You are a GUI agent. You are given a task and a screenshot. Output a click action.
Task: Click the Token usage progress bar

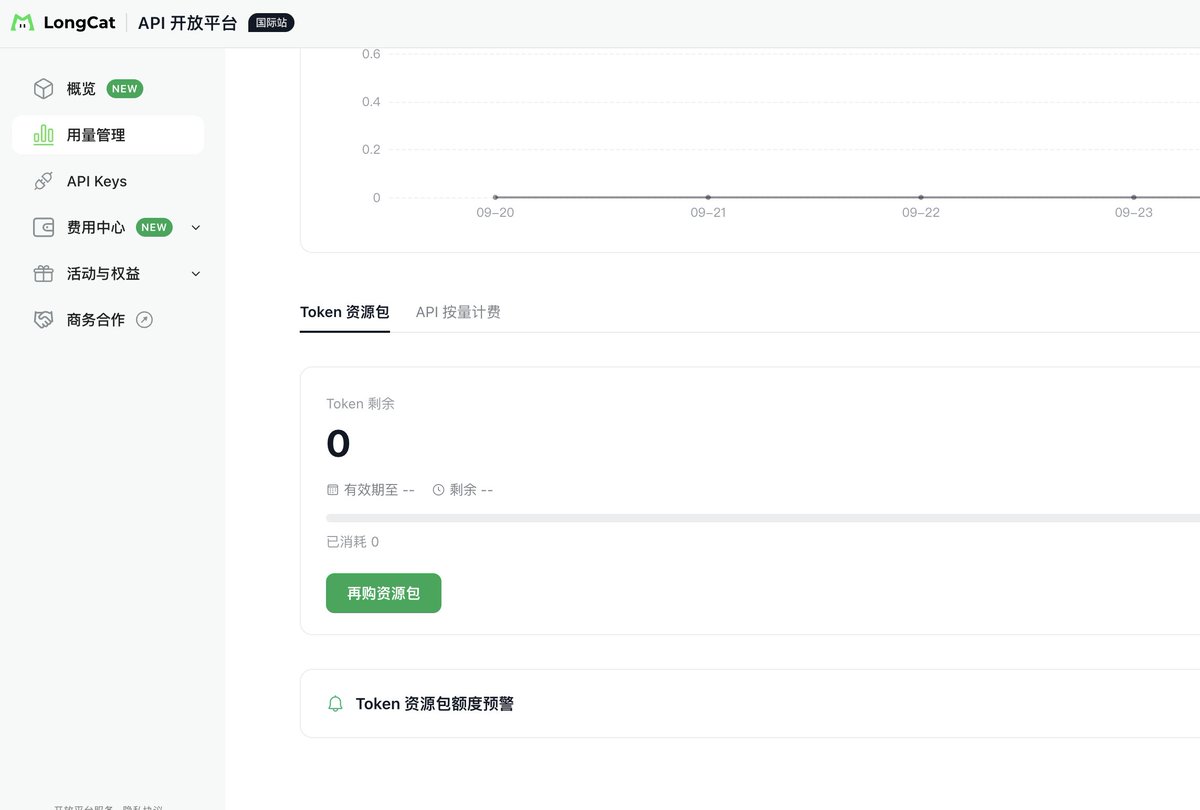[x=763, y=518]
